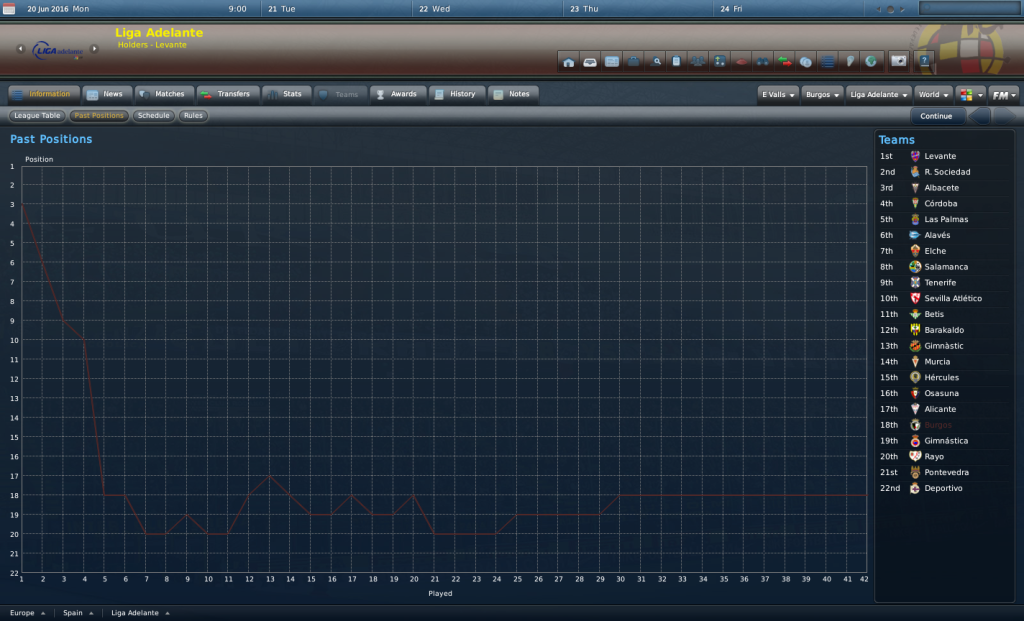Screen dimensions: 1024x621
Task: Click the red lips icon
Action: point(741,61)
